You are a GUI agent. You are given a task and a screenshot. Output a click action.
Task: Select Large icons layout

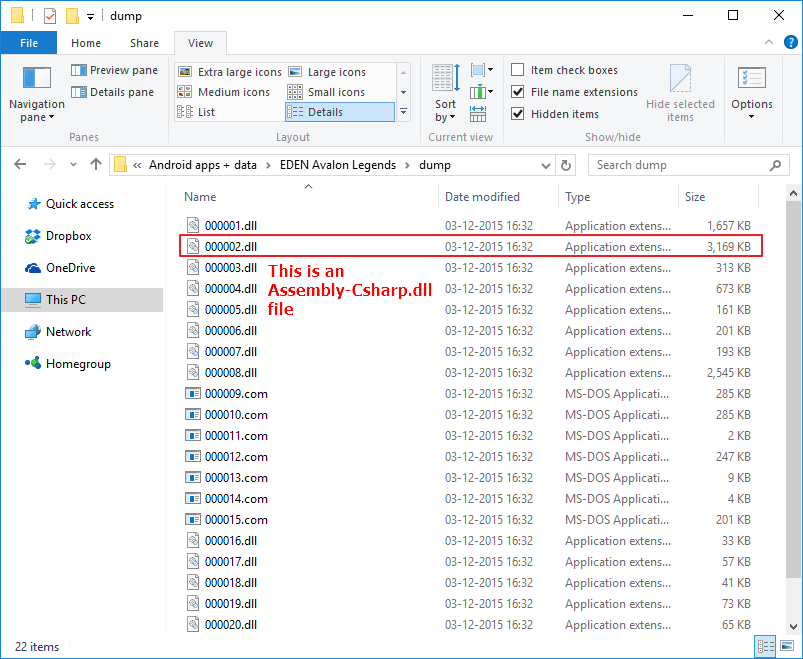click(327, 72)
